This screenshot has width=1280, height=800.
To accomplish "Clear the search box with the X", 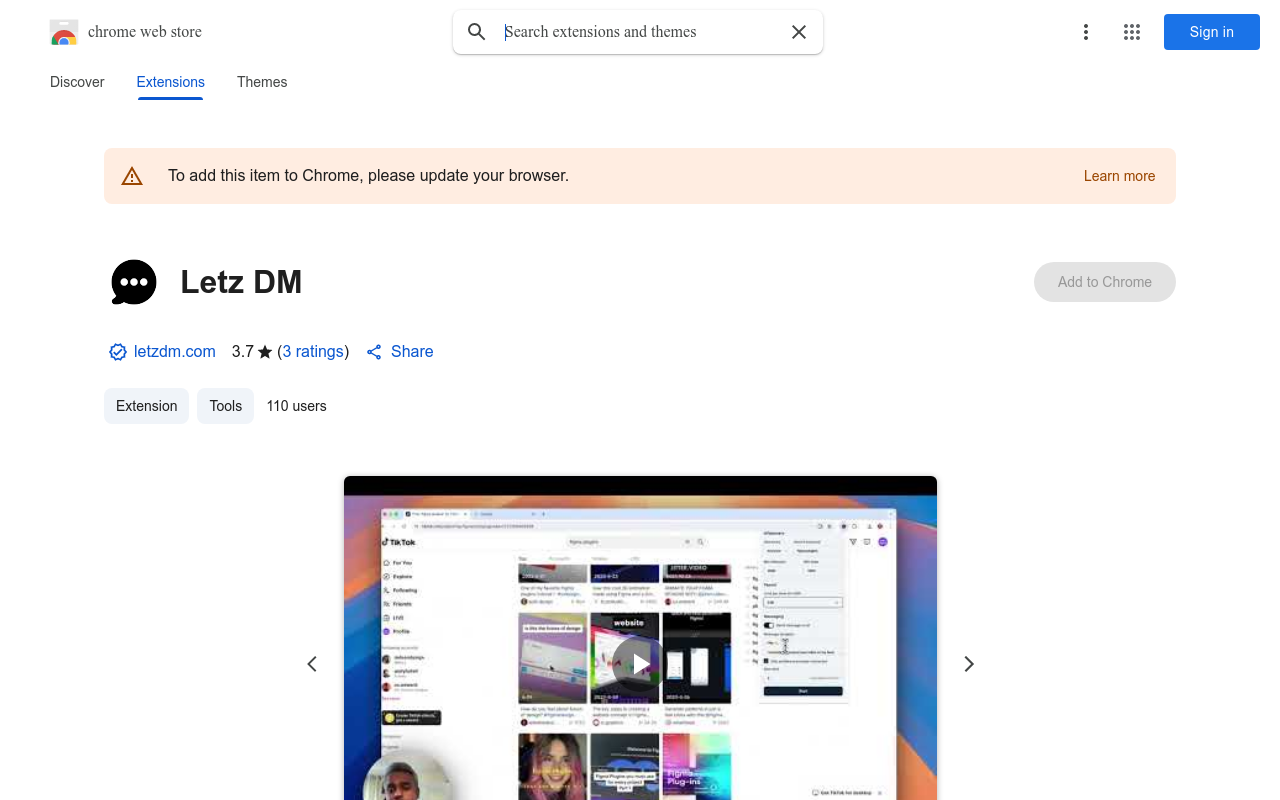I will tap(799, 32).
